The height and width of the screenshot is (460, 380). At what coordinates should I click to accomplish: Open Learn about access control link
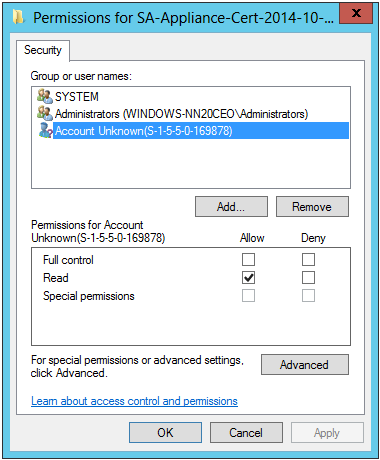click(x=134, y=401)
